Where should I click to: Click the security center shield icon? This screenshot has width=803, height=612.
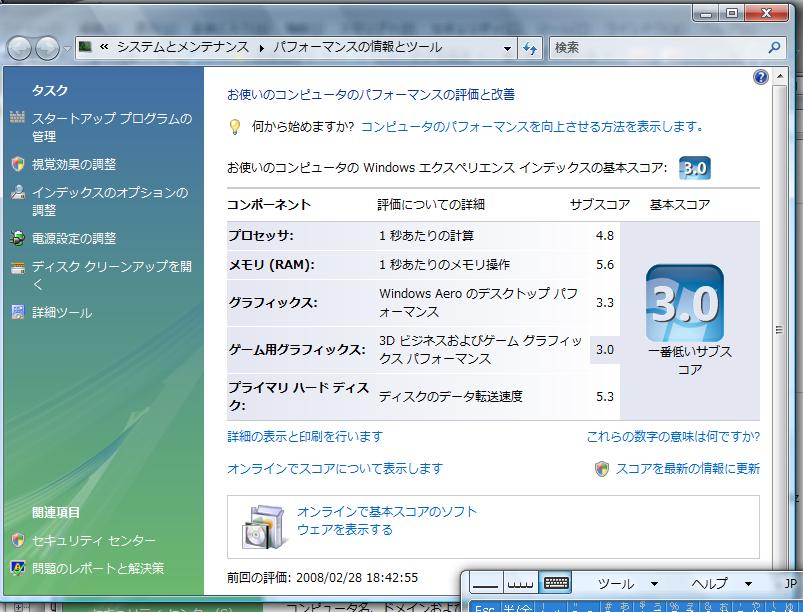[x=18, y=540]
